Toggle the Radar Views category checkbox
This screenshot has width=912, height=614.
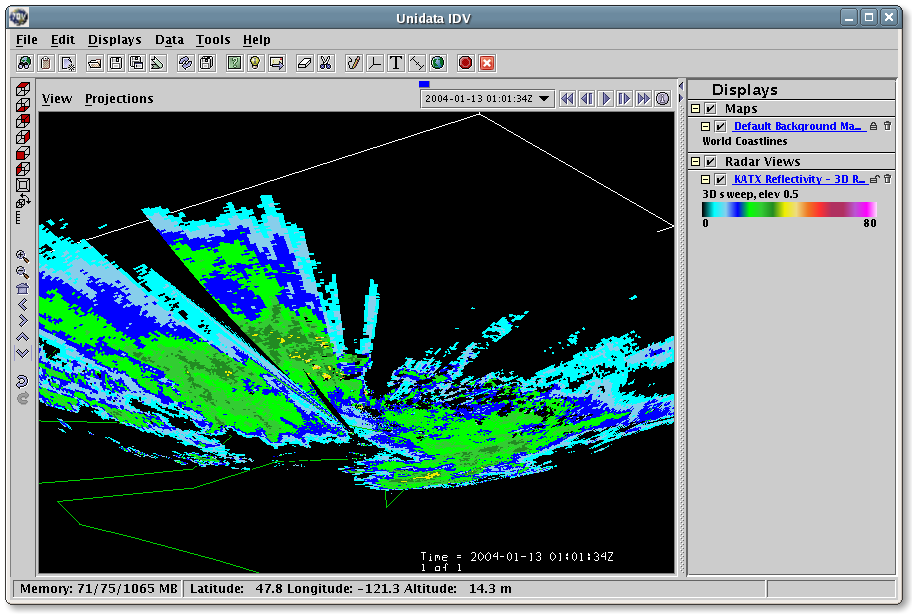click(711, 161)
